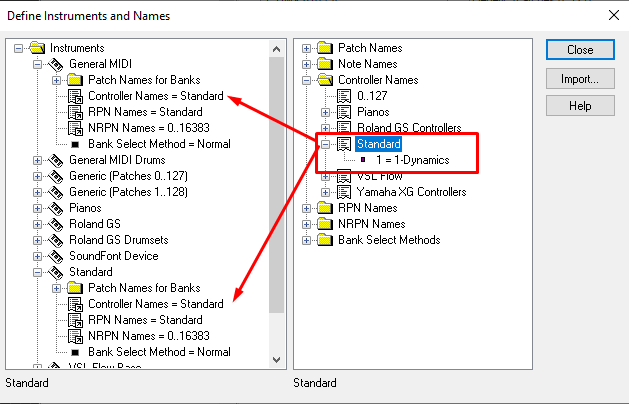The image size is (629, 404).
Task: Collapse the root Instruments folder
Action: [20, 48]
